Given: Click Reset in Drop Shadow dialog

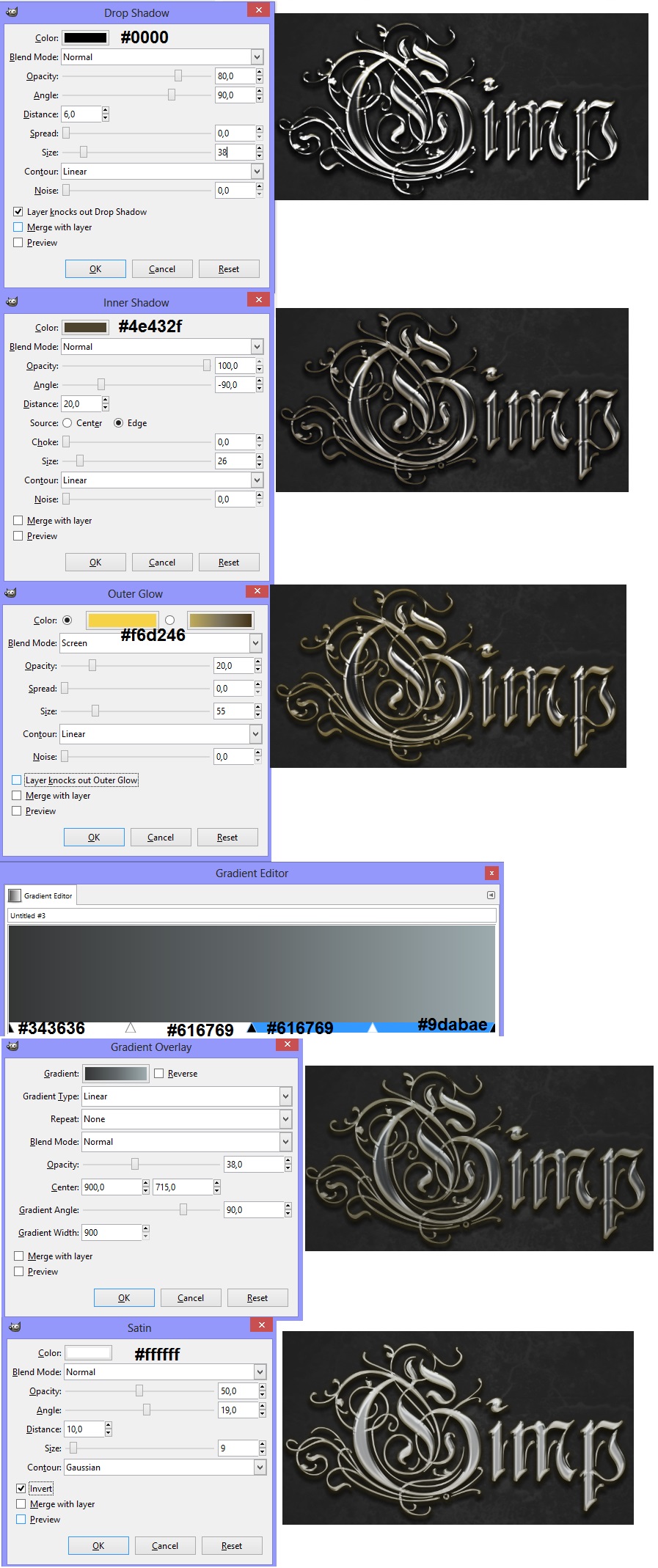Looking at the screenshot, I should pos(229,268).
